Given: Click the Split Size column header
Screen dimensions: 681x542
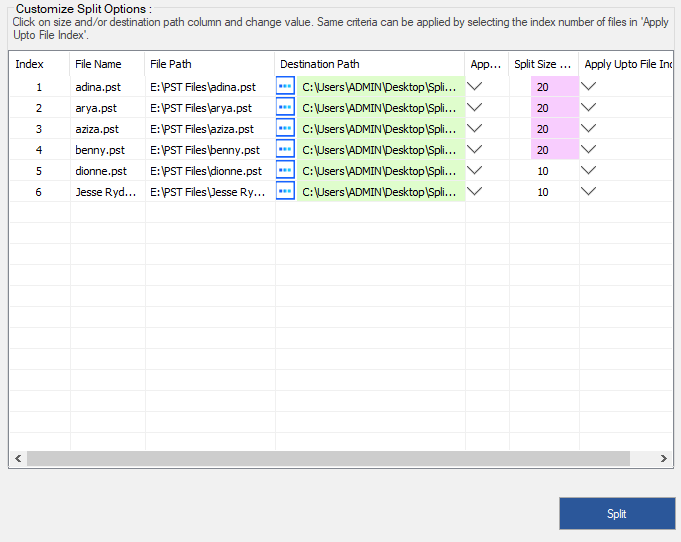Looking at the screenshot, I should pos(543,64).
